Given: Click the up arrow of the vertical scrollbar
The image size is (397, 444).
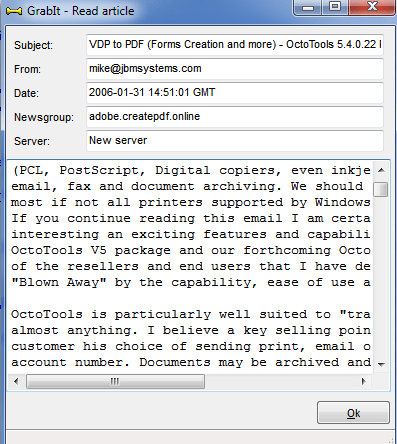Looking at the screenshot, I should click(x=381, y=170).
